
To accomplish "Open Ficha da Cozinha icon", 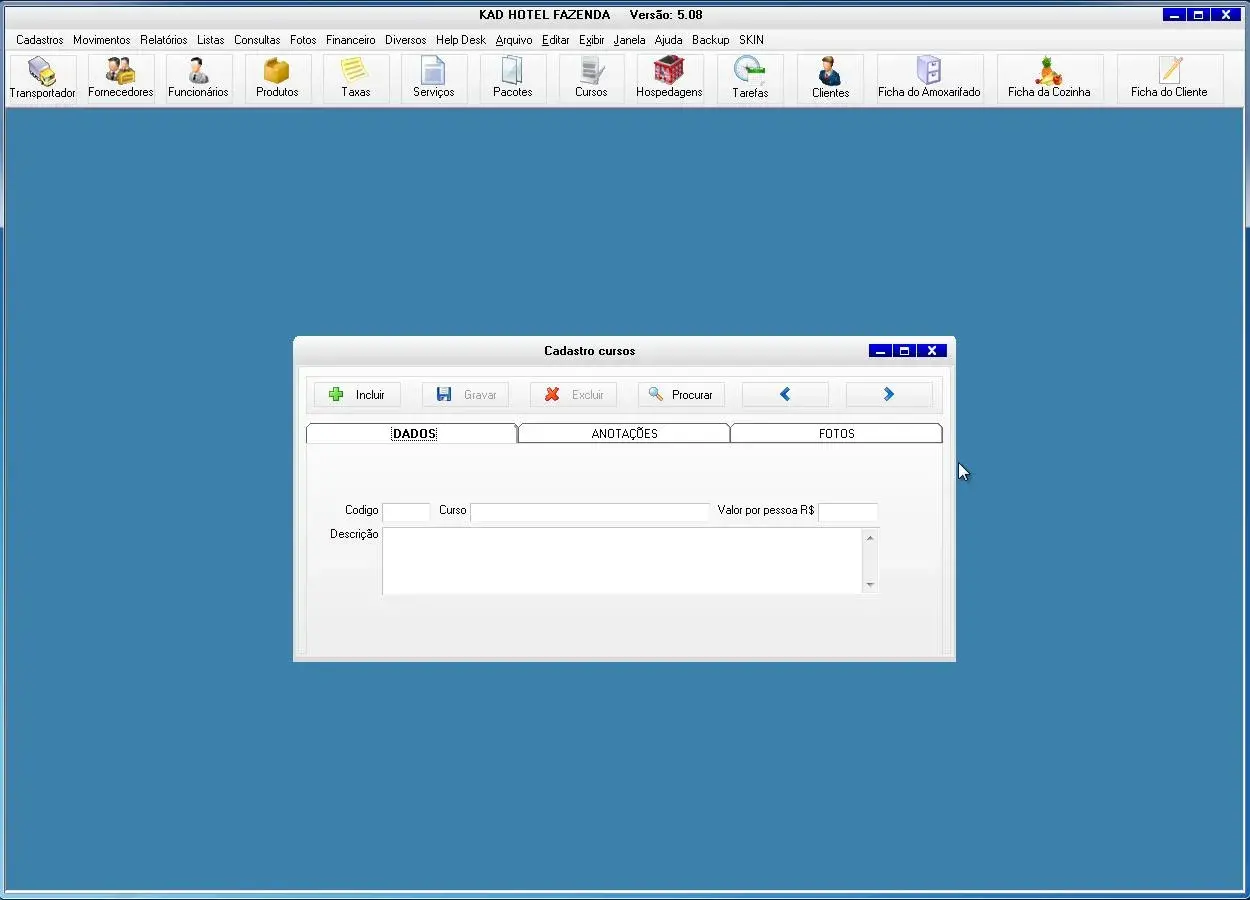I will coord(1049,78).
